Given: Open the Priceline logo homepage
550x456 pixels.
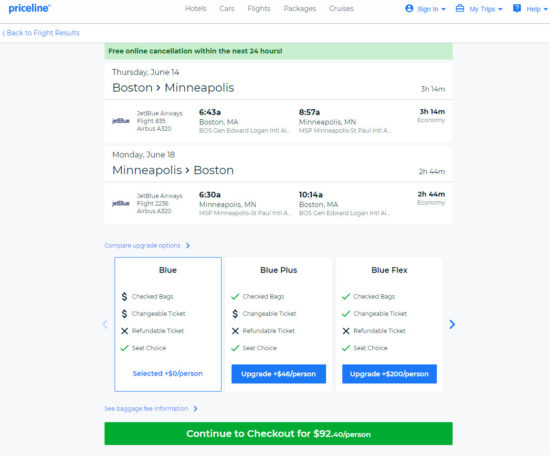Looking at the screenshot, I should [x=29, y=8].
